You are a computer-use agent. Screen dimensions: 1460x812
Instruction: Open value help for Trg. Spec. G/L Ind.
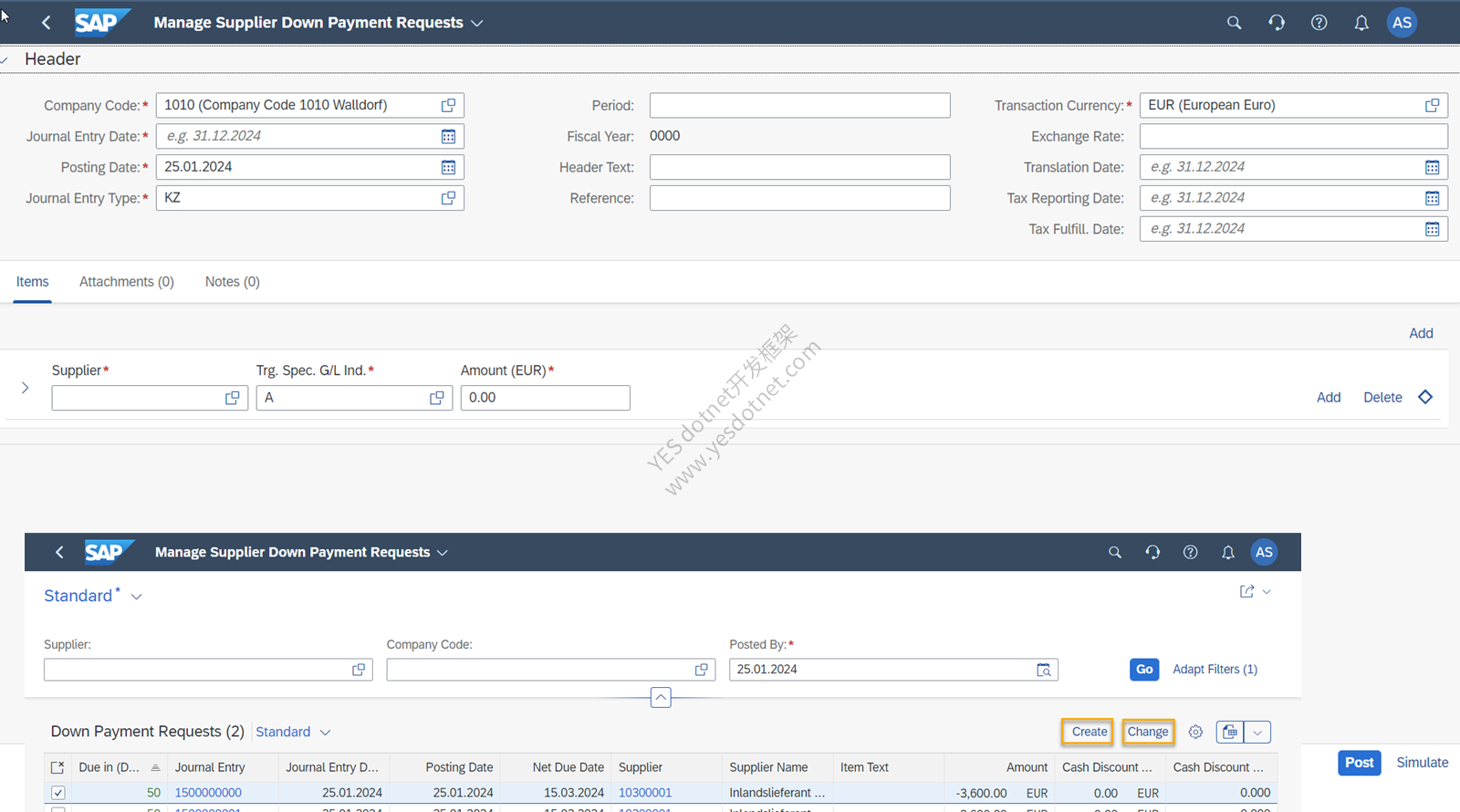pos(436,399)
